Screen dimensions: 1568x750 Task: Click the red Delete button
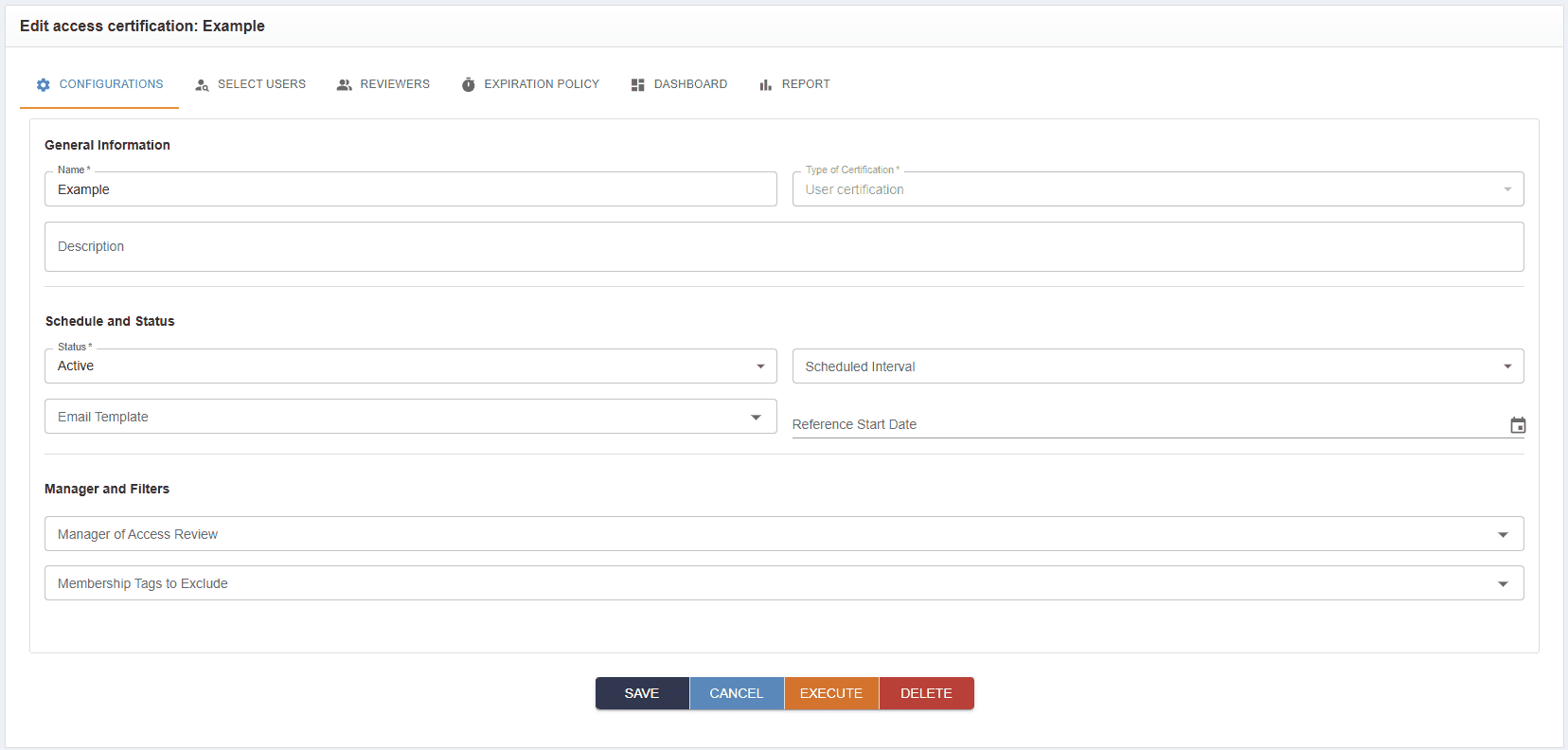point(925,693)
